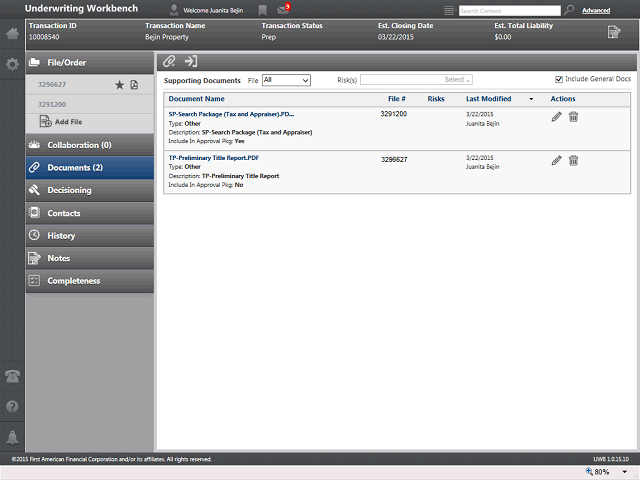Click the import arrow toolbar icon
Screen dimensions: 640x480
[x=191, y=61]
